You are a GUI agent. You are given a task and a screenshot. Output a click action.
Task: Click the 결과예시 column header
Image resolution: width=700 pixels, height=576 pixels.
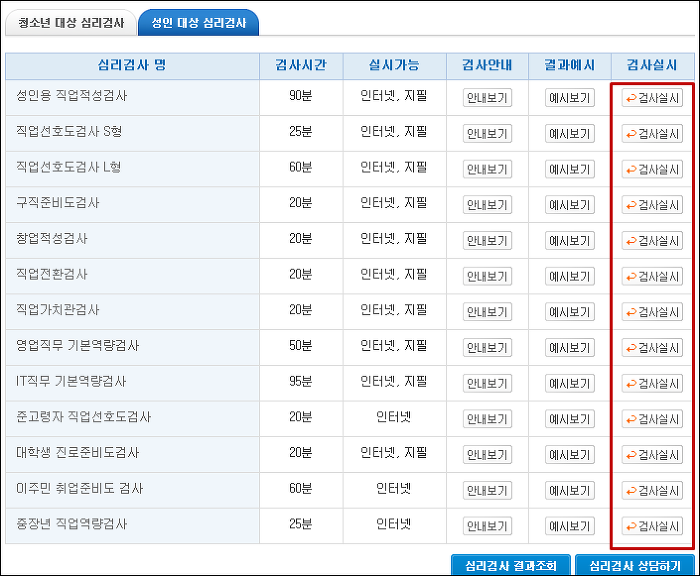click(570, 66)
